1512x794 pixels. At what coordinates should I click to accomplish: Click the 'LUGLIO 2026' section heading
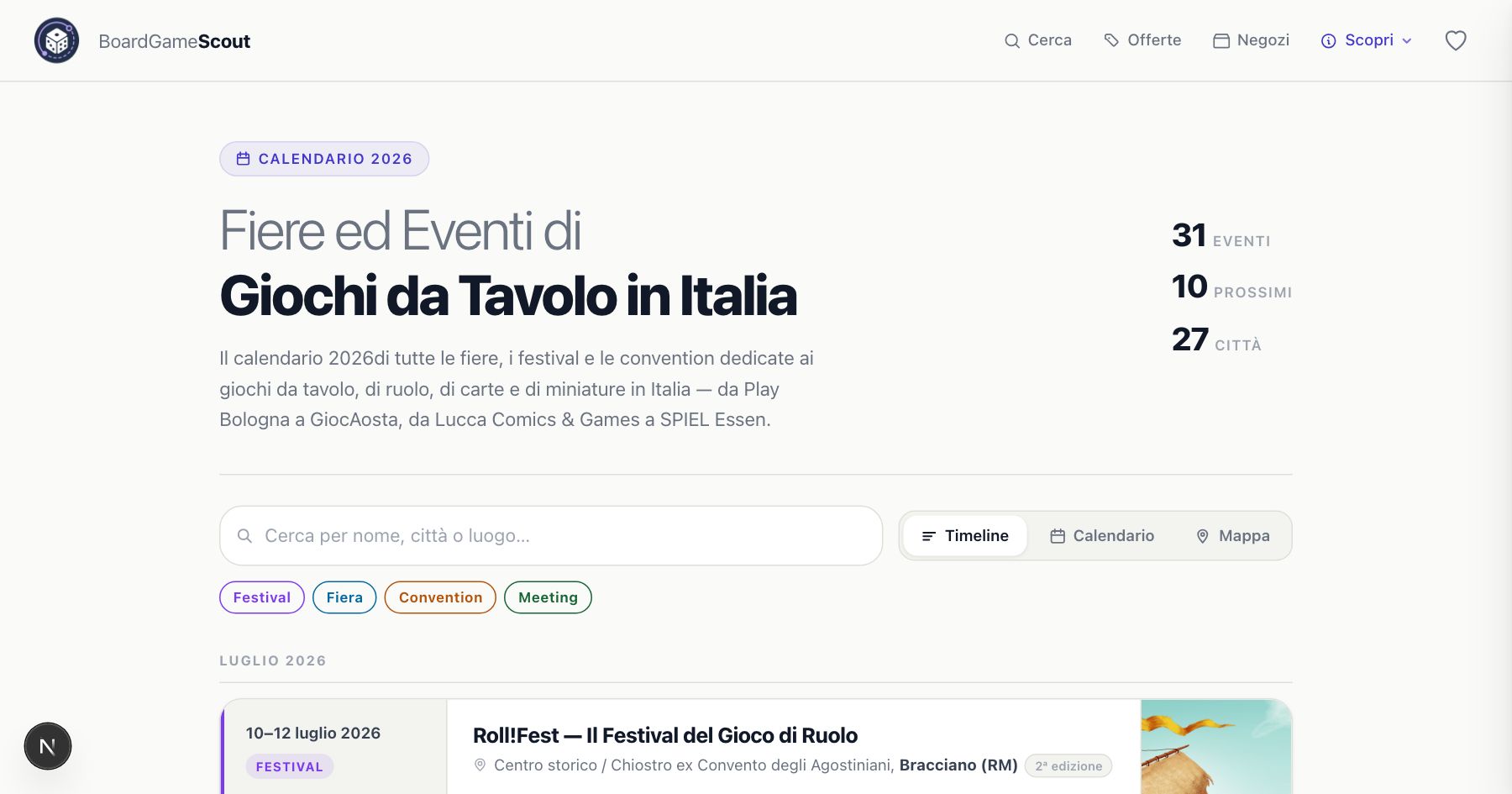point(273,660)
